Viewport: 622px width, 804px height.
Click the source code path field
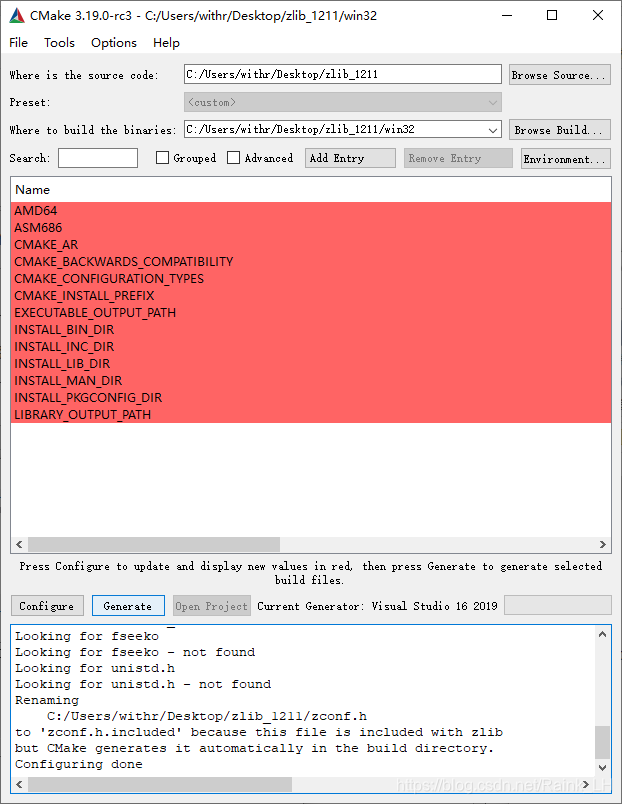click(343, 74)
